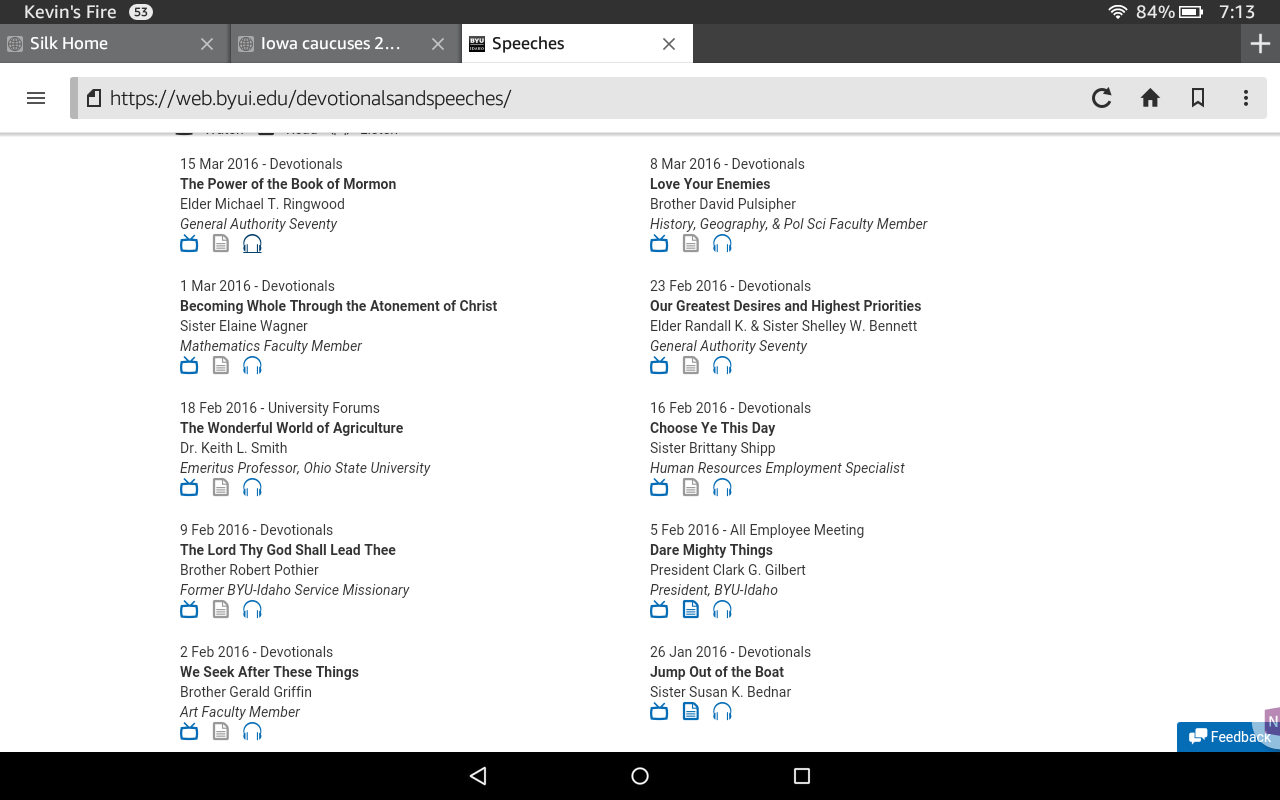Tap the Android home circle button

[640, 776]
